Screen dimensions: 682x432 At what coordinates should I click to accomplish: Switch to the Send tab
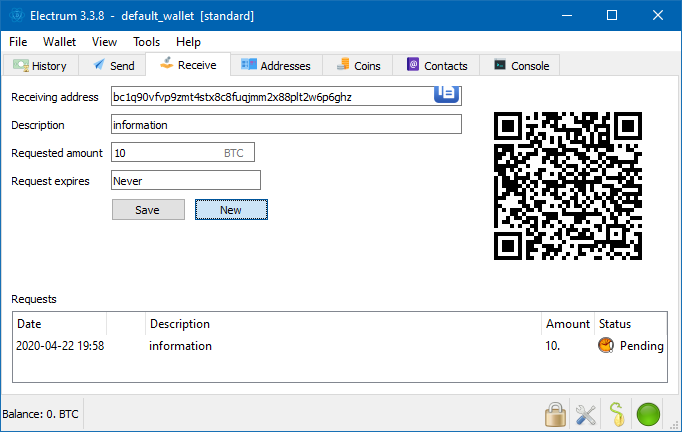113,66
